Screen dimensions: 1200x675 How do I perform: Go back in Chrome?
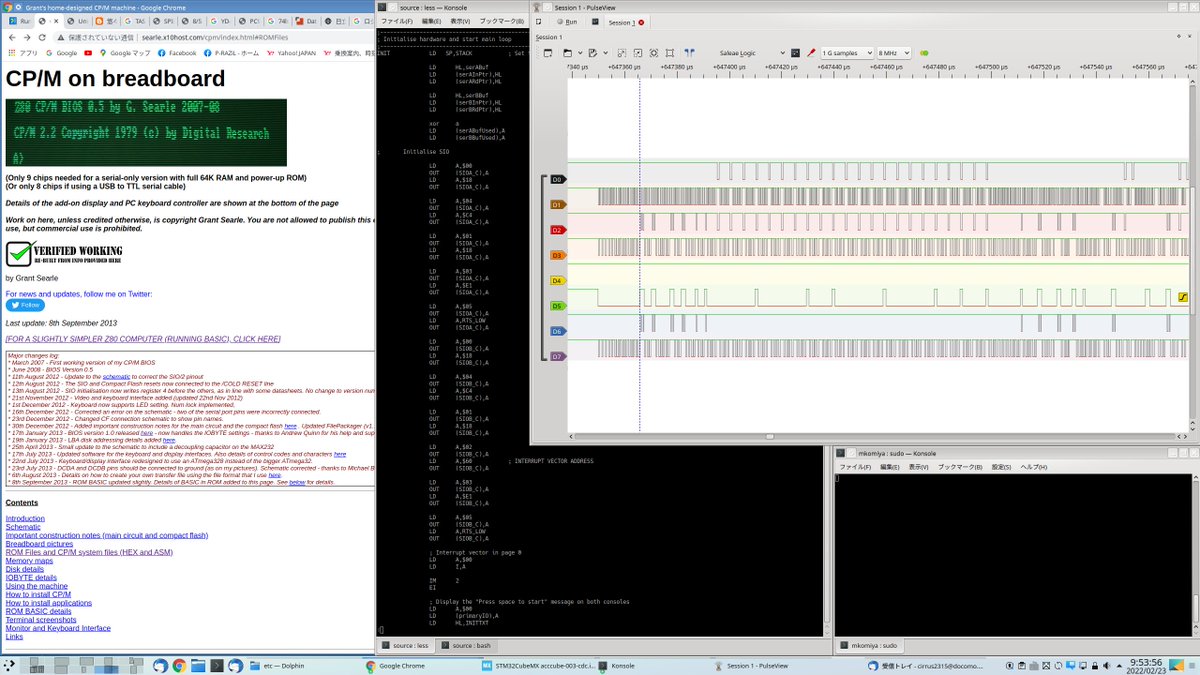pyautogui.click(x=10, y=37)
